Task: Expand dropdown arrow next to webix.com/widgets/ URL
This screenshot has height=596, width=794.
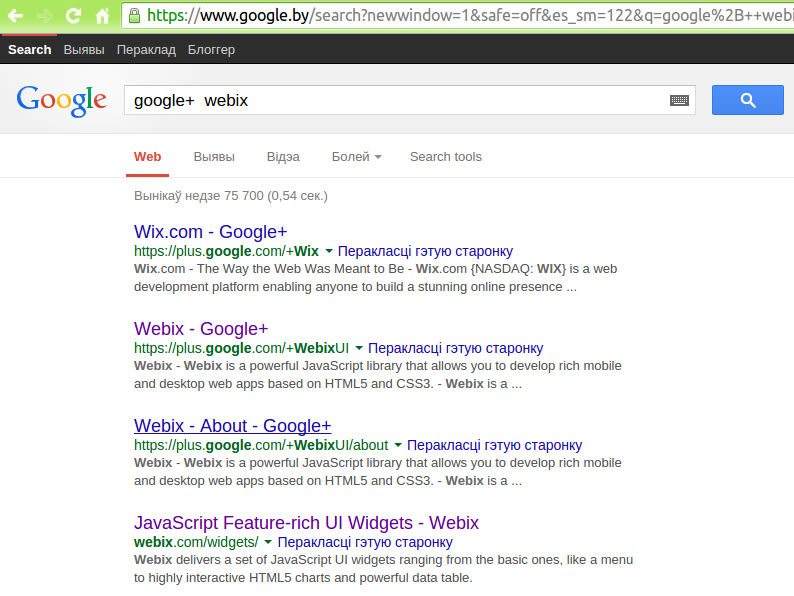Action: [x=268, y=542]
